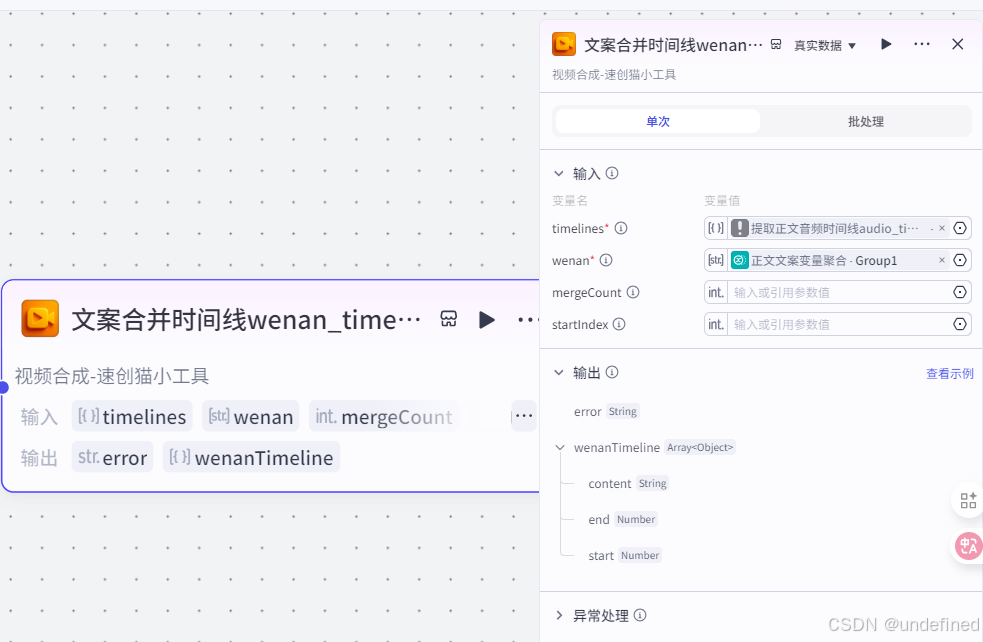This screenshot has height=642, width=983.
Task: Show info tooltip for 输入 section
Action: coord(612,173)
